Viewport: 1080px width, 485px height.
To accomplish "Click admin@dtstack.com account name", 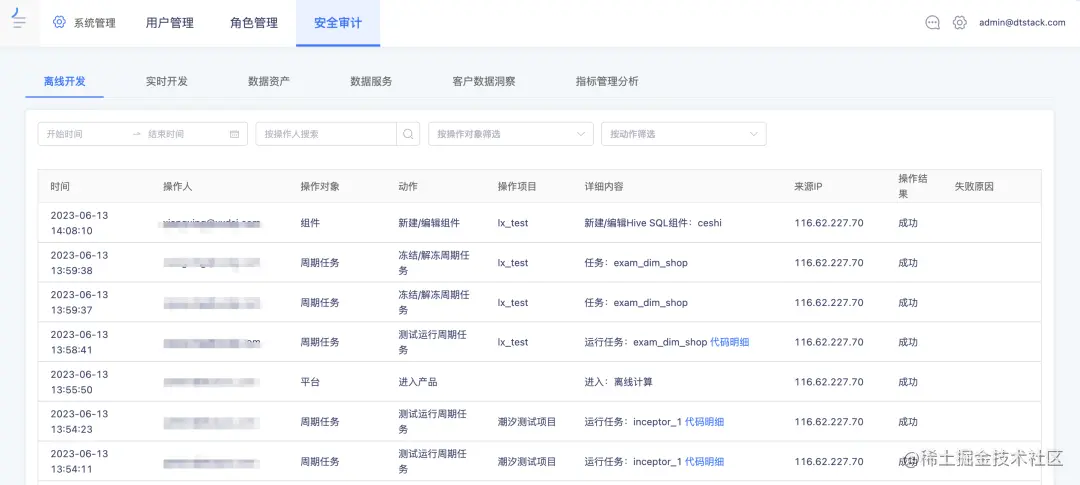I will tap(1022, 23).
